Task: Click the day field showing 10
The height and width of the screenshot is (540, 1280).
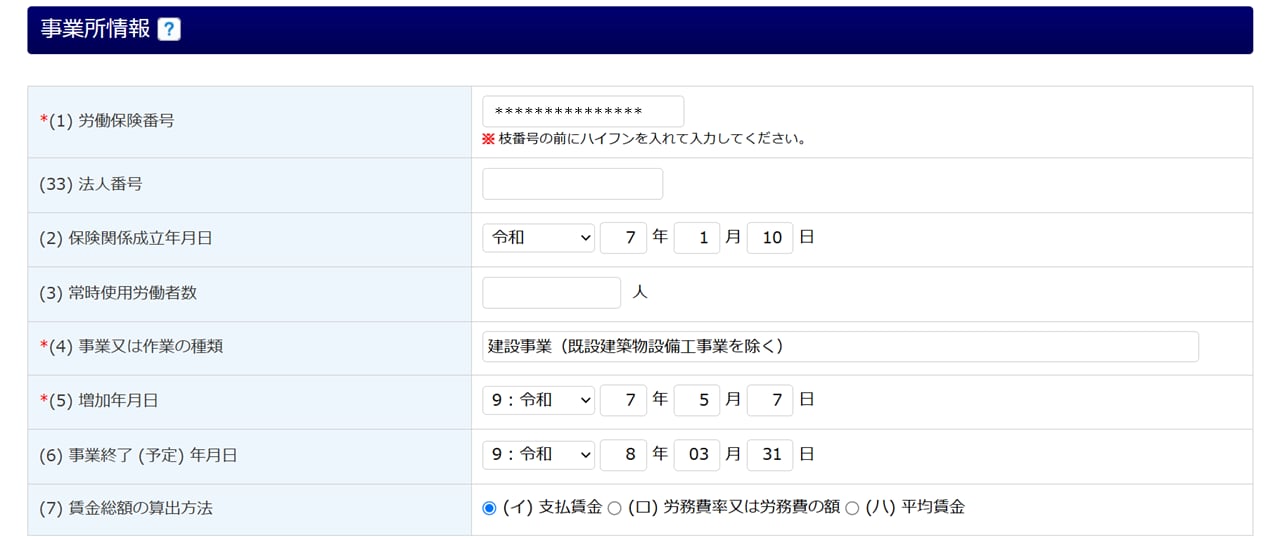Action: (770, 238)
